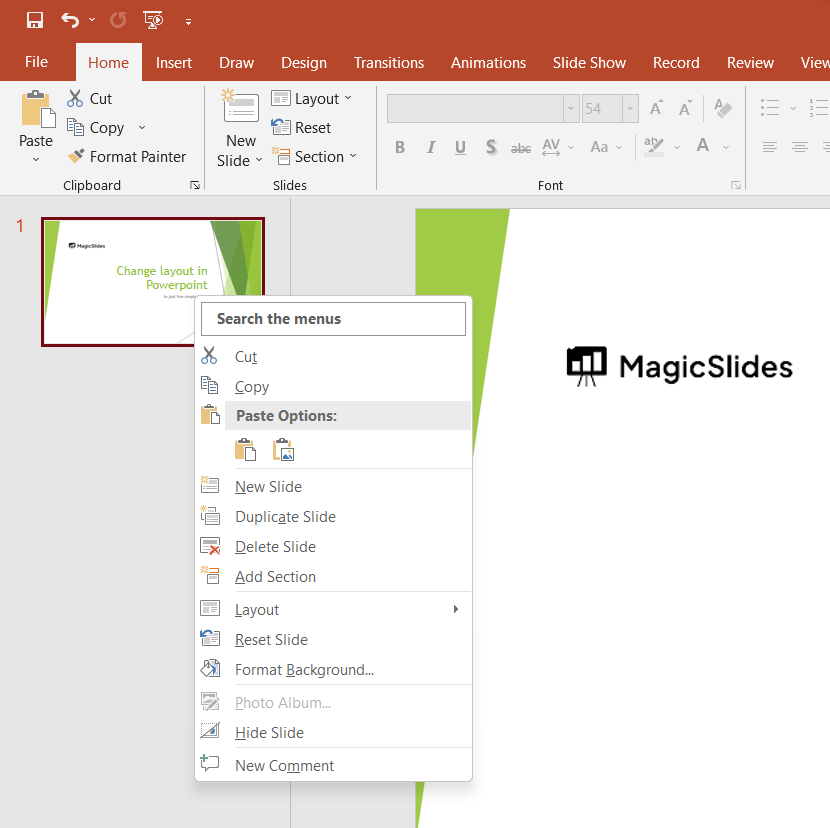The image size is (830, 828).
Task: Click the Save icon in title bar
Action: coord(35,20)
